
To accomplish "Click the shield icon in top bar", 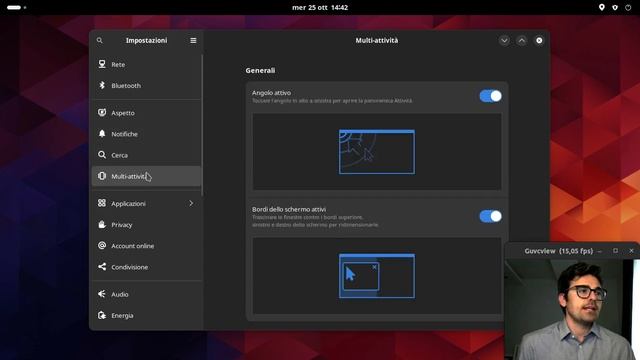I will click(615, 7).
